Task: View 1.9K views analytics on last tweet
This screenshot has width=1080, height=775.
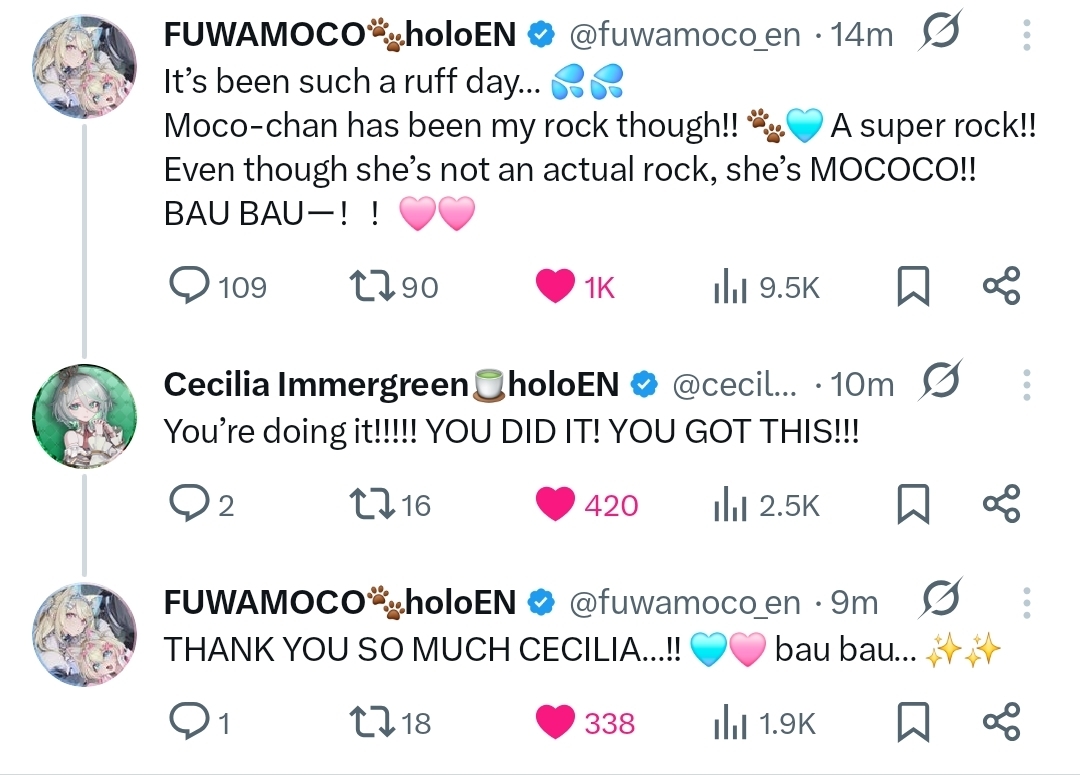Action: [x=731, y=723]
